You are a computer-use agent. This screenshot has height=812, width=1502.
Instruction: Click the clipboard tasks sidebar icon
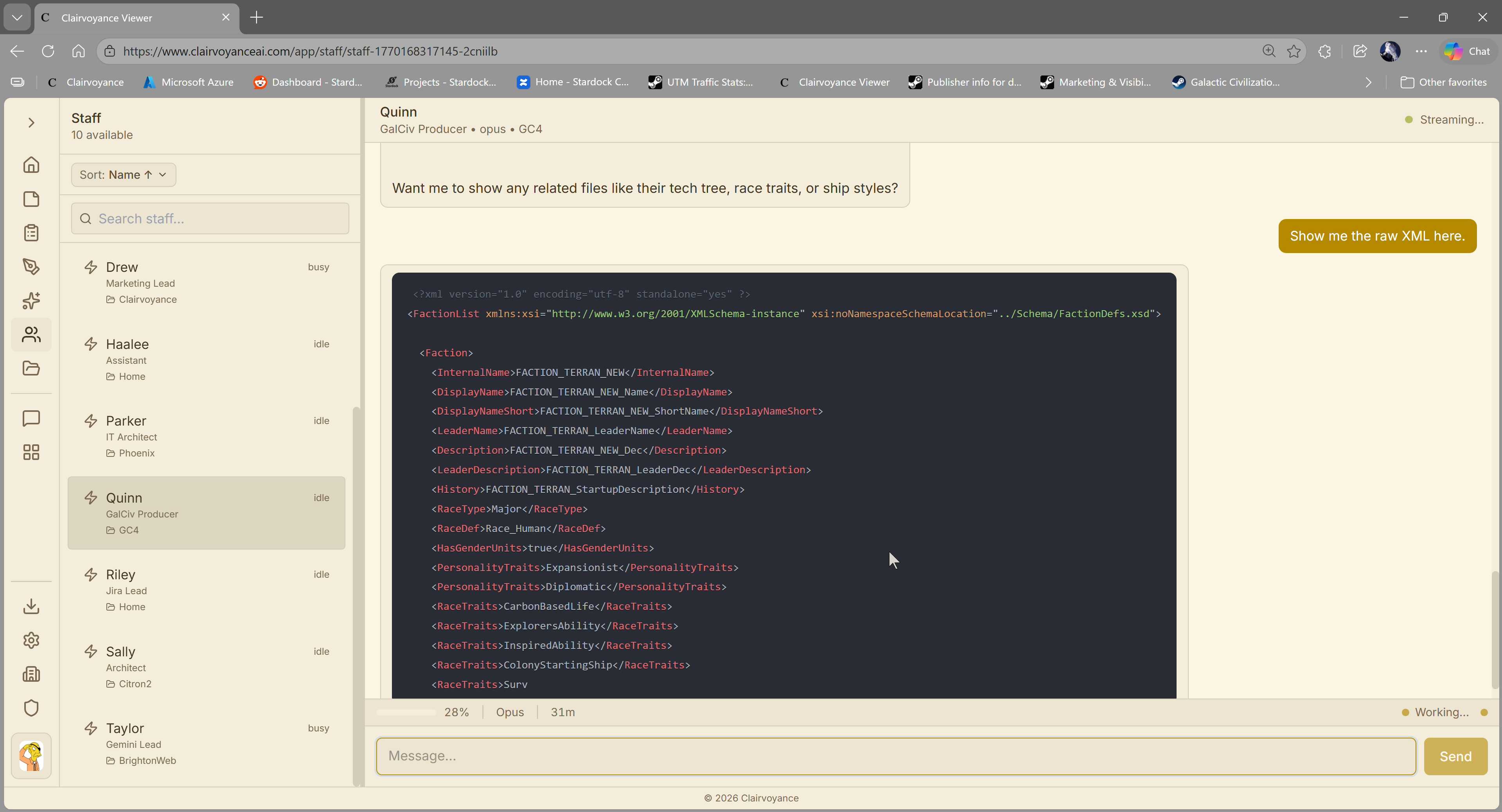pos(31,233)
